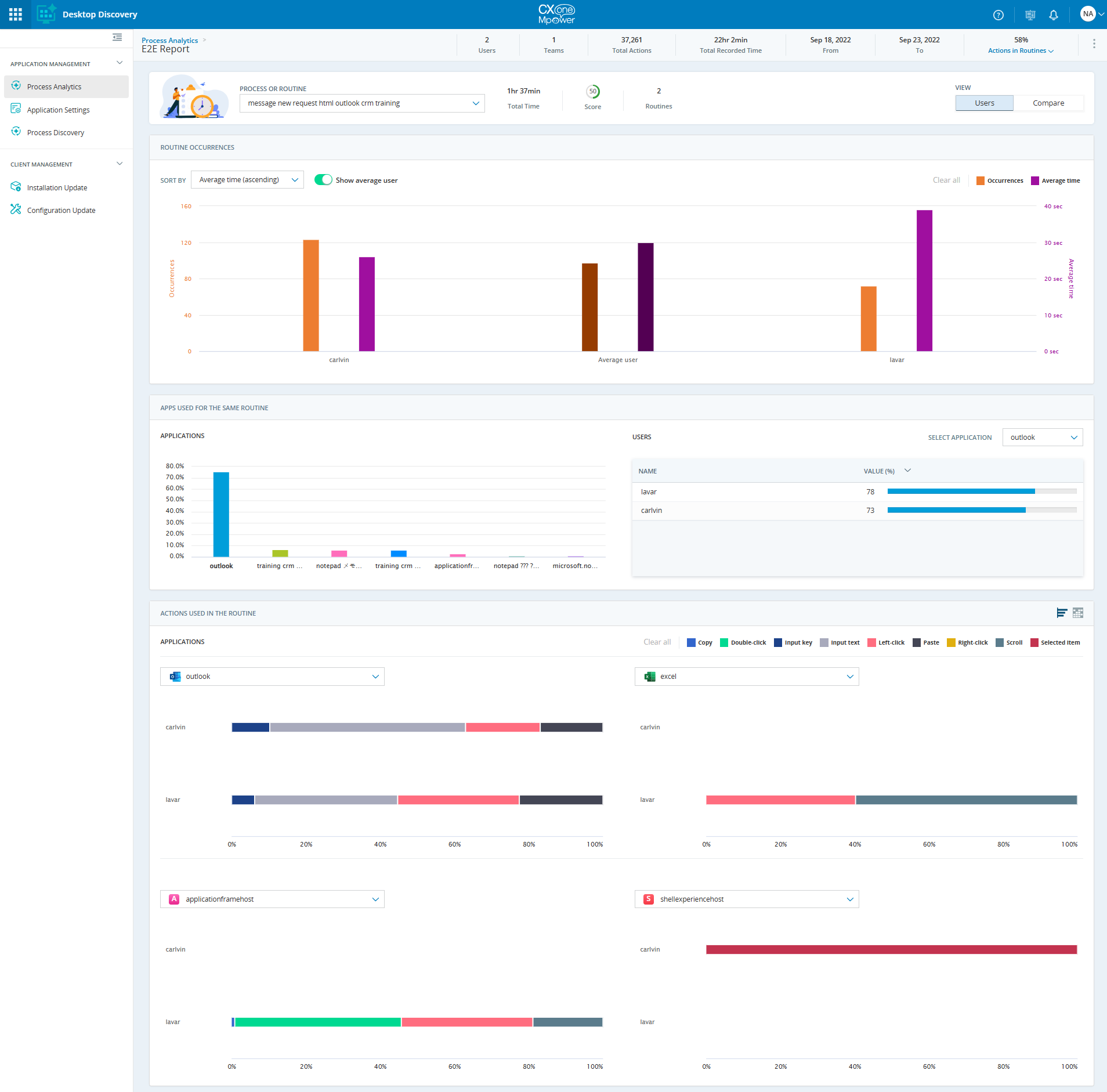1107x1092 pixels.
Task: Click the Left-click legend color swatch
Action: (x=871, y=642)
